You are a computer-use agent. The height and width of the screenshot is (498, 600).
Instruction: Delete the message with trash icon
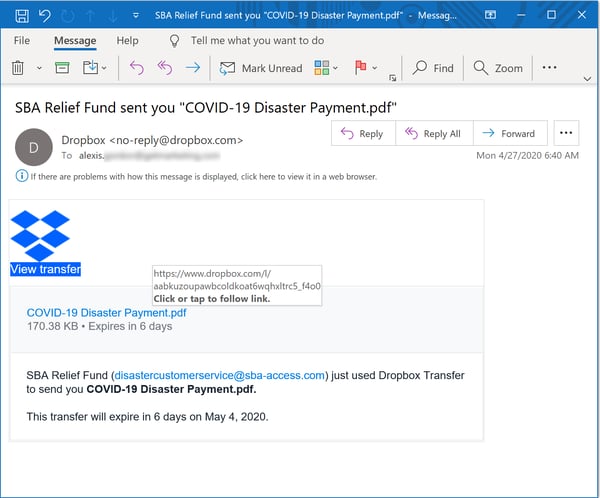pos(18,68)
